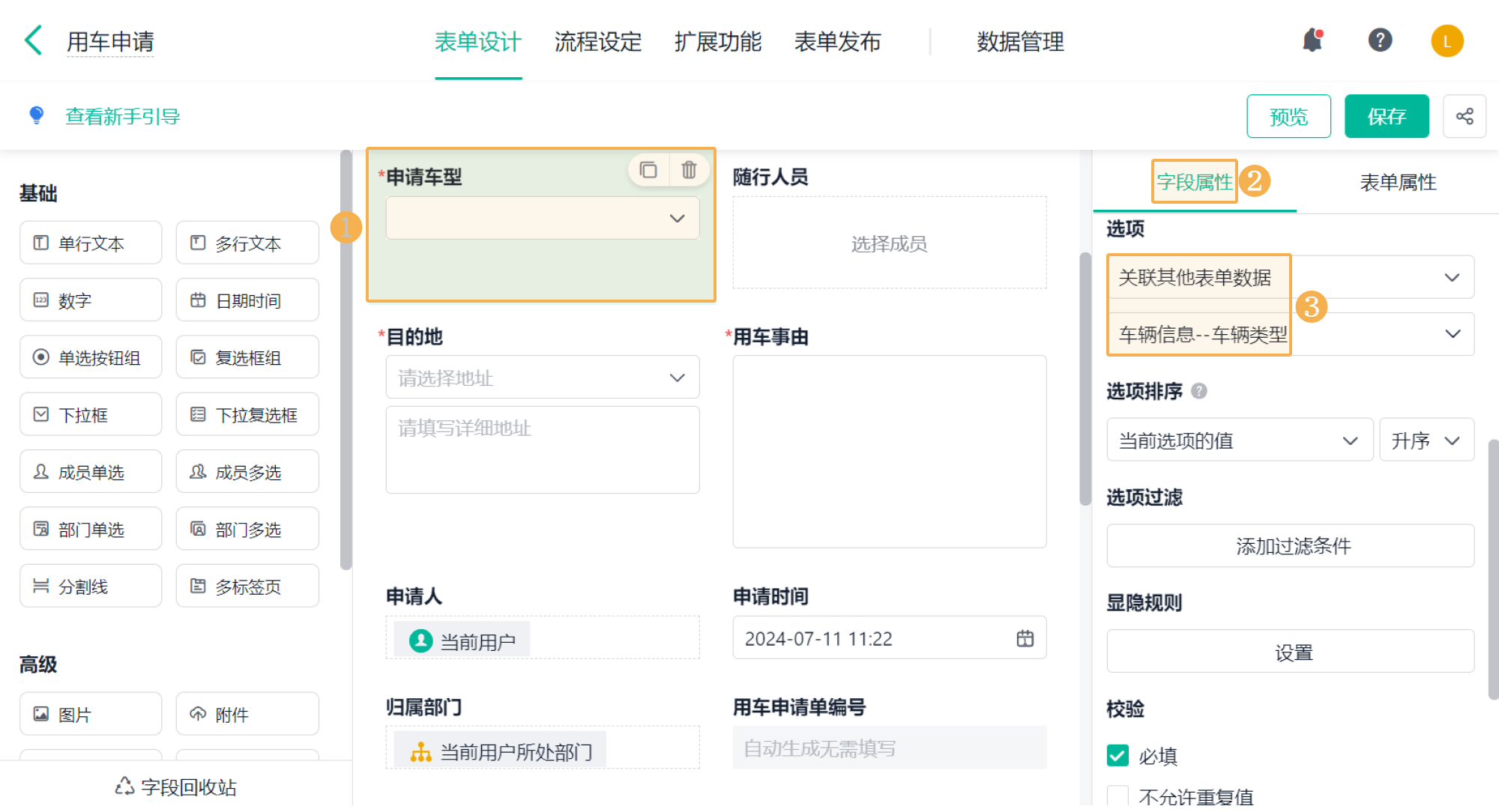
Task: Open the help question mark icon
Action: 1380,40
